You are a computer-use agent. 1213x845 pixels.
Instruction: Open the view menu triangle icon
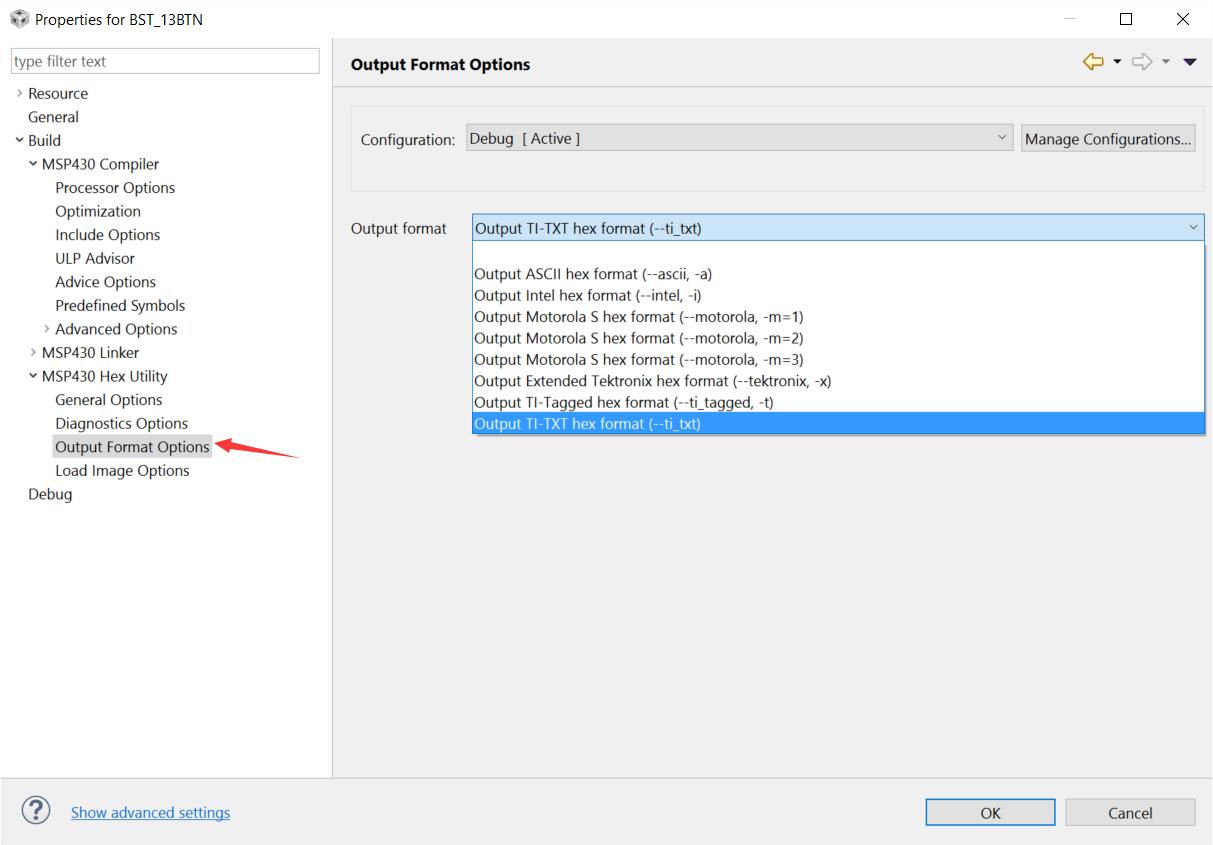coord(1190,62)
